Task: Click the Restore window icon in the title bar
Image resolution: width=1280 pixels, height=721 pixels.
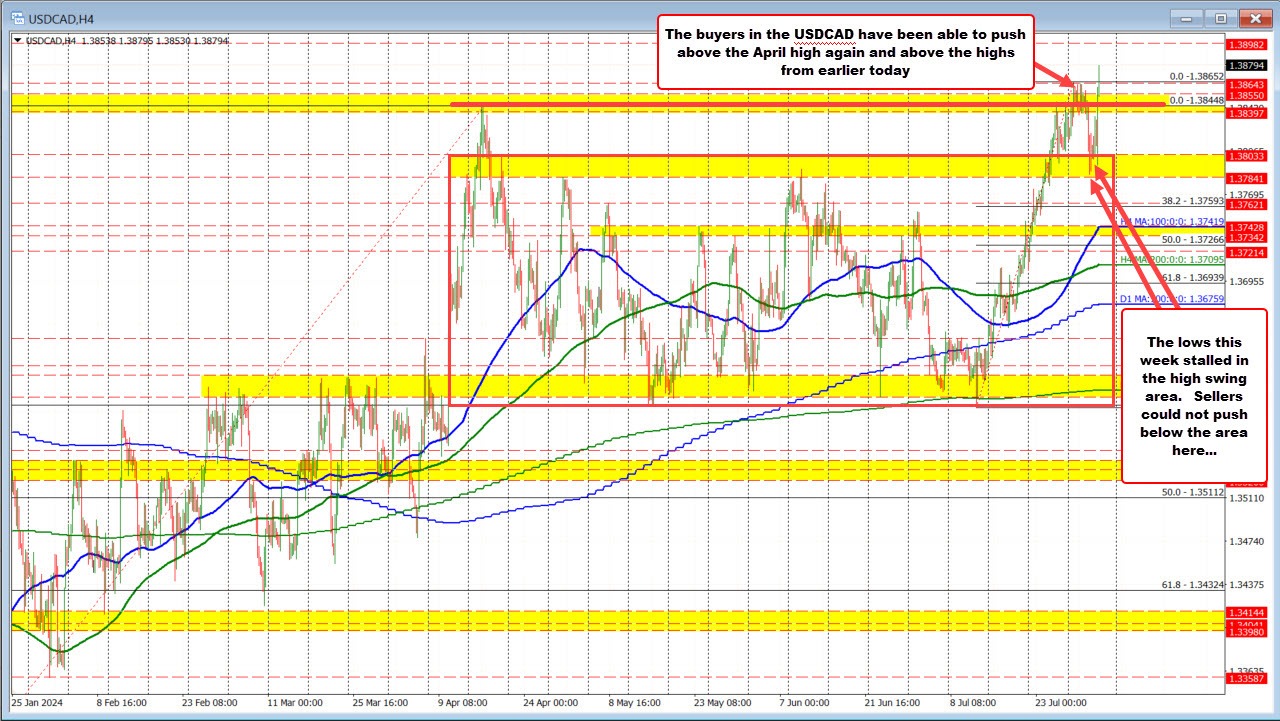Action: click(1220, 17)
